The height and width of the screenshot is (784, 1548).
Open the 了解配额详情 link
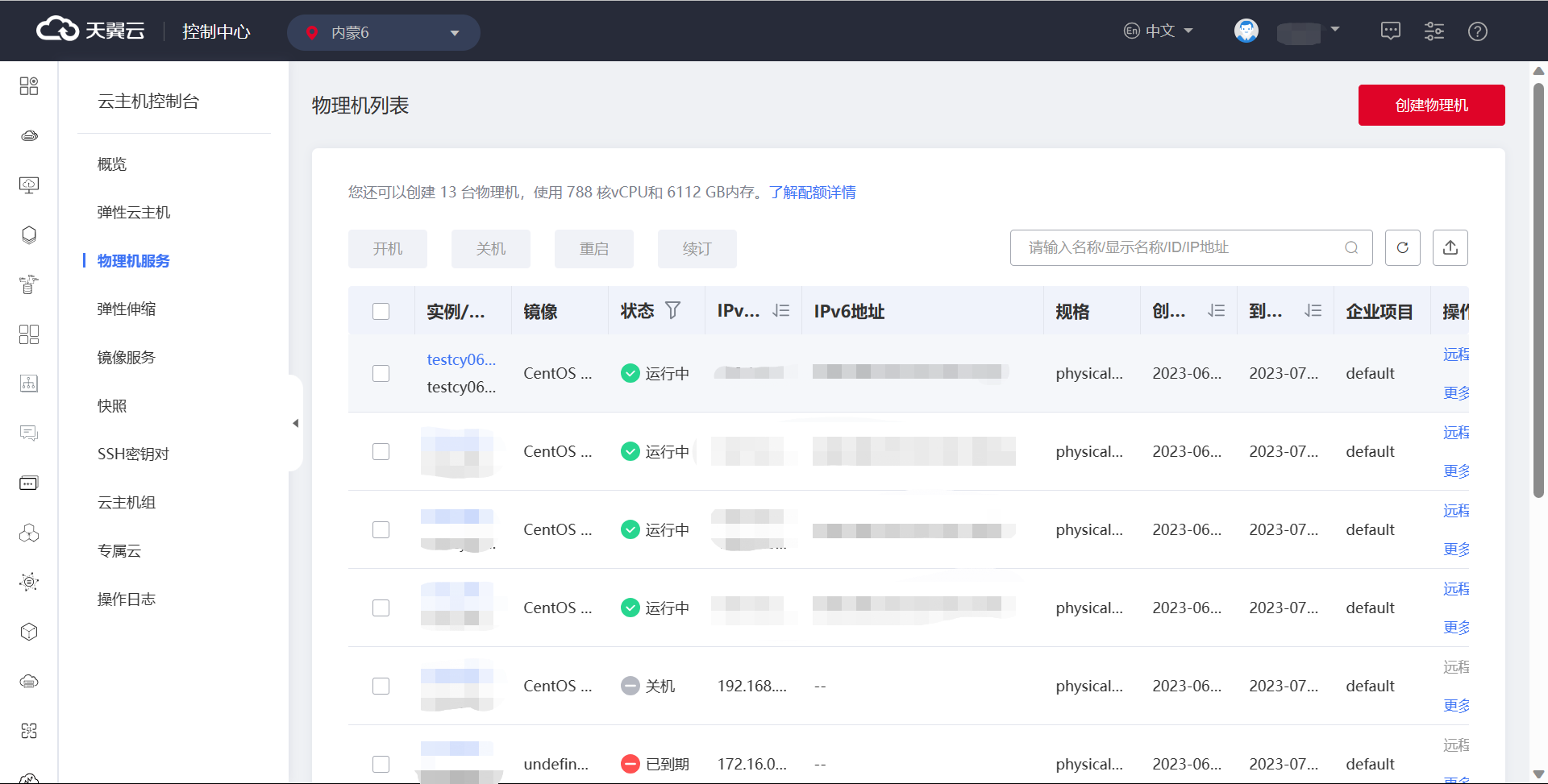[x=812, y=193]
